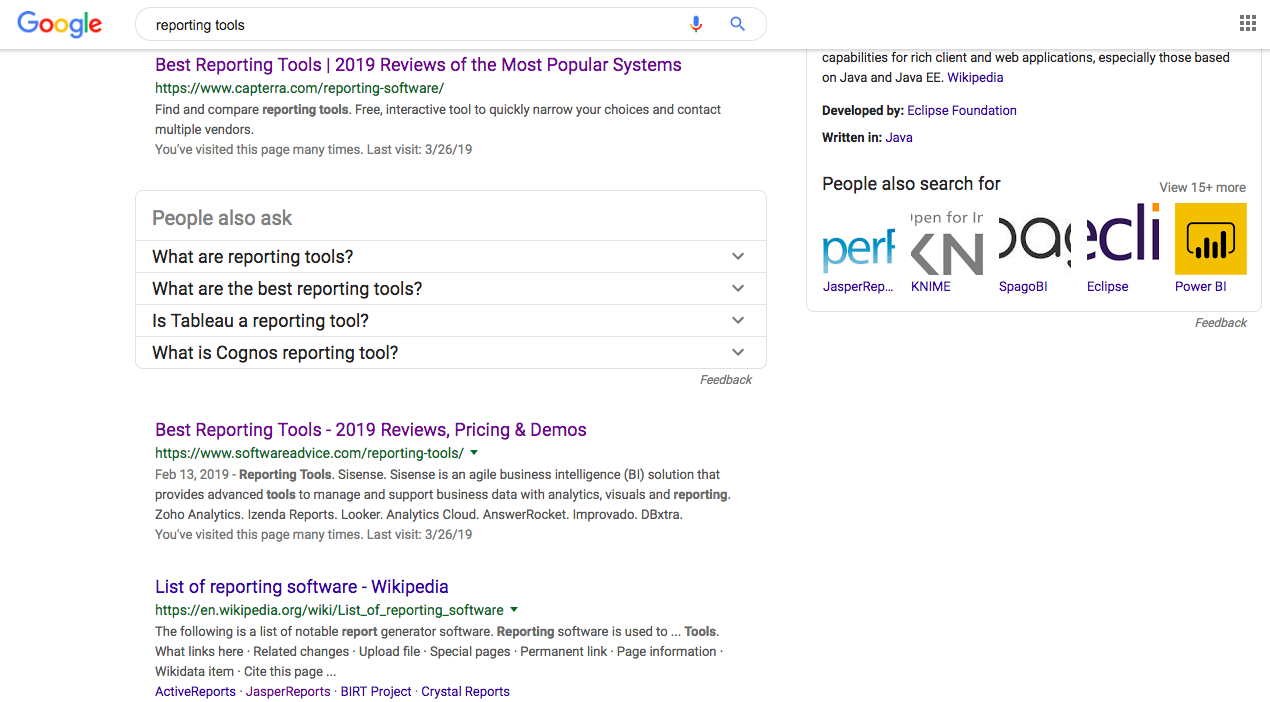Expand 'What are the best reporting tools?'
Image resolution: width=1270 pixels, height=702 pixels.
(451, 289)
